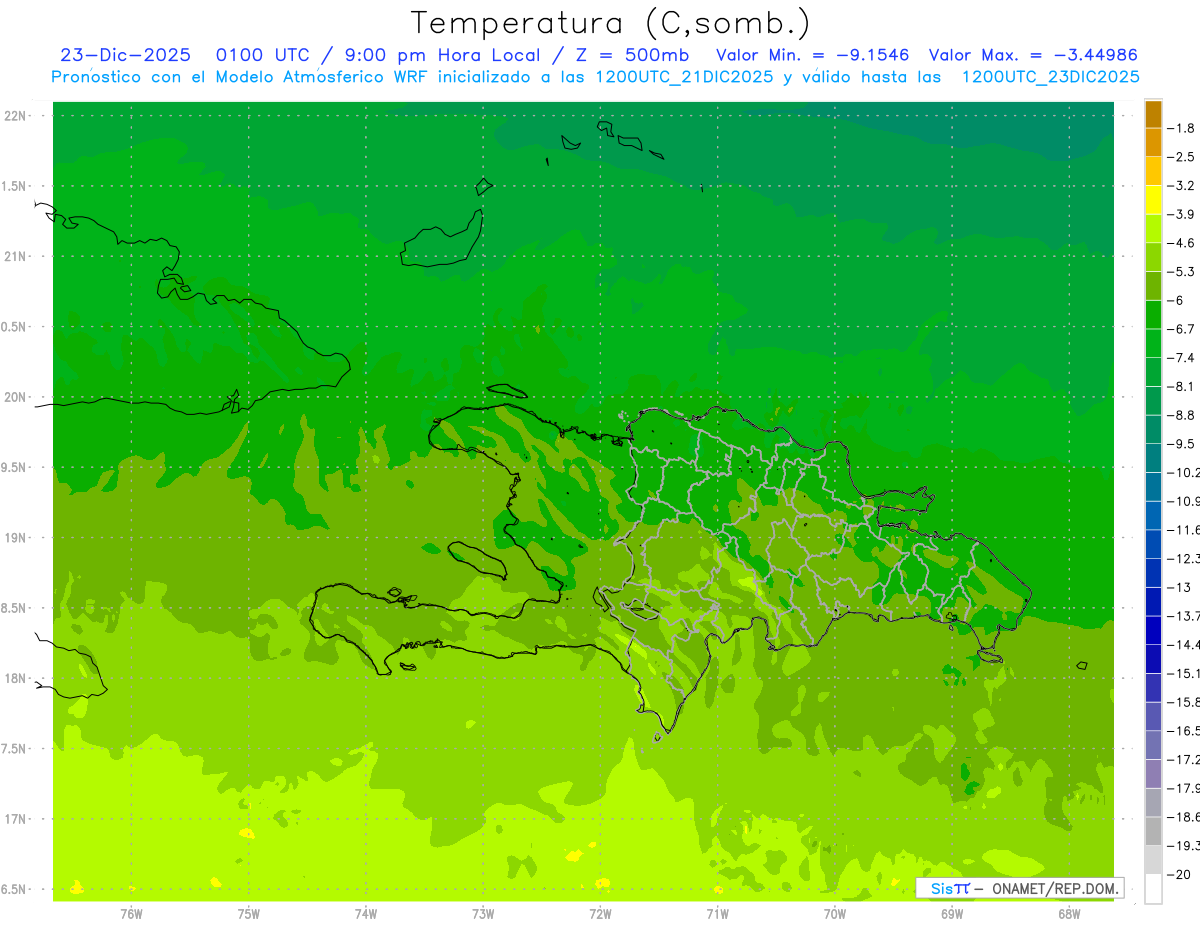Viewport: 1200px width, 927px height.
Task: Click the 22N latitude label
Action: (15, 116)
